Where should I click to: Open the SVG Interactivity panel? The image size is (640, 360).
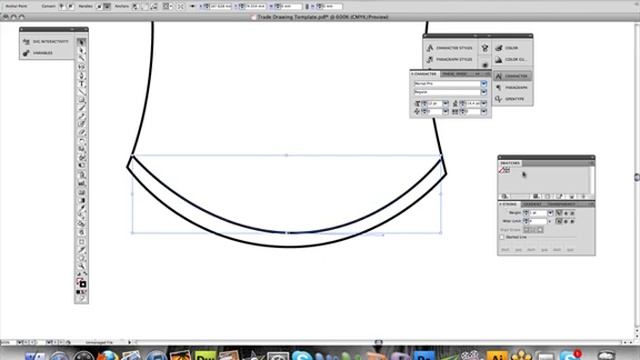(x=46, y=42)
